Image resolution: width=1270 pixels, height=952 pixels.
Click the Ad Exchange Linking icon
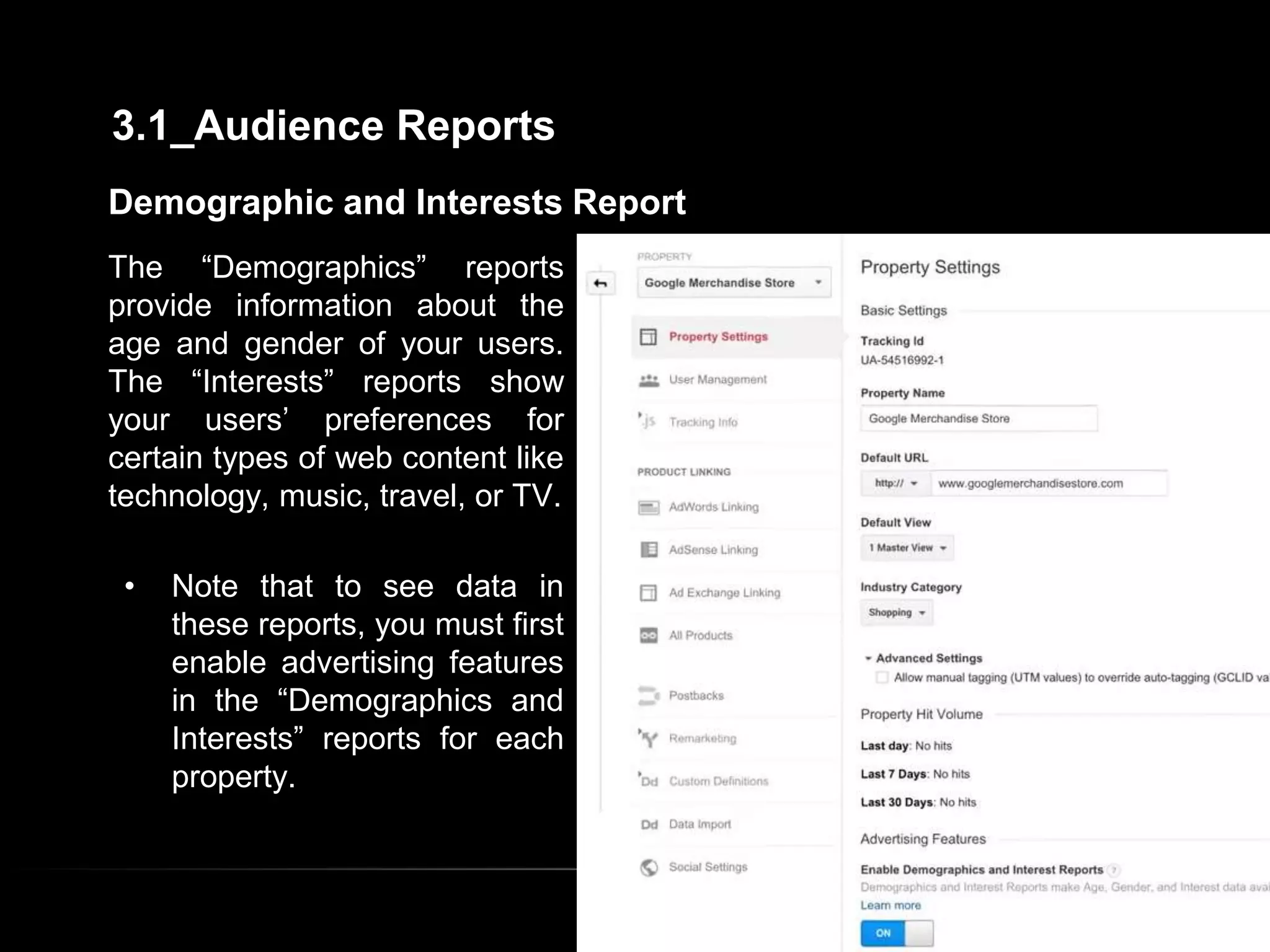648,593
